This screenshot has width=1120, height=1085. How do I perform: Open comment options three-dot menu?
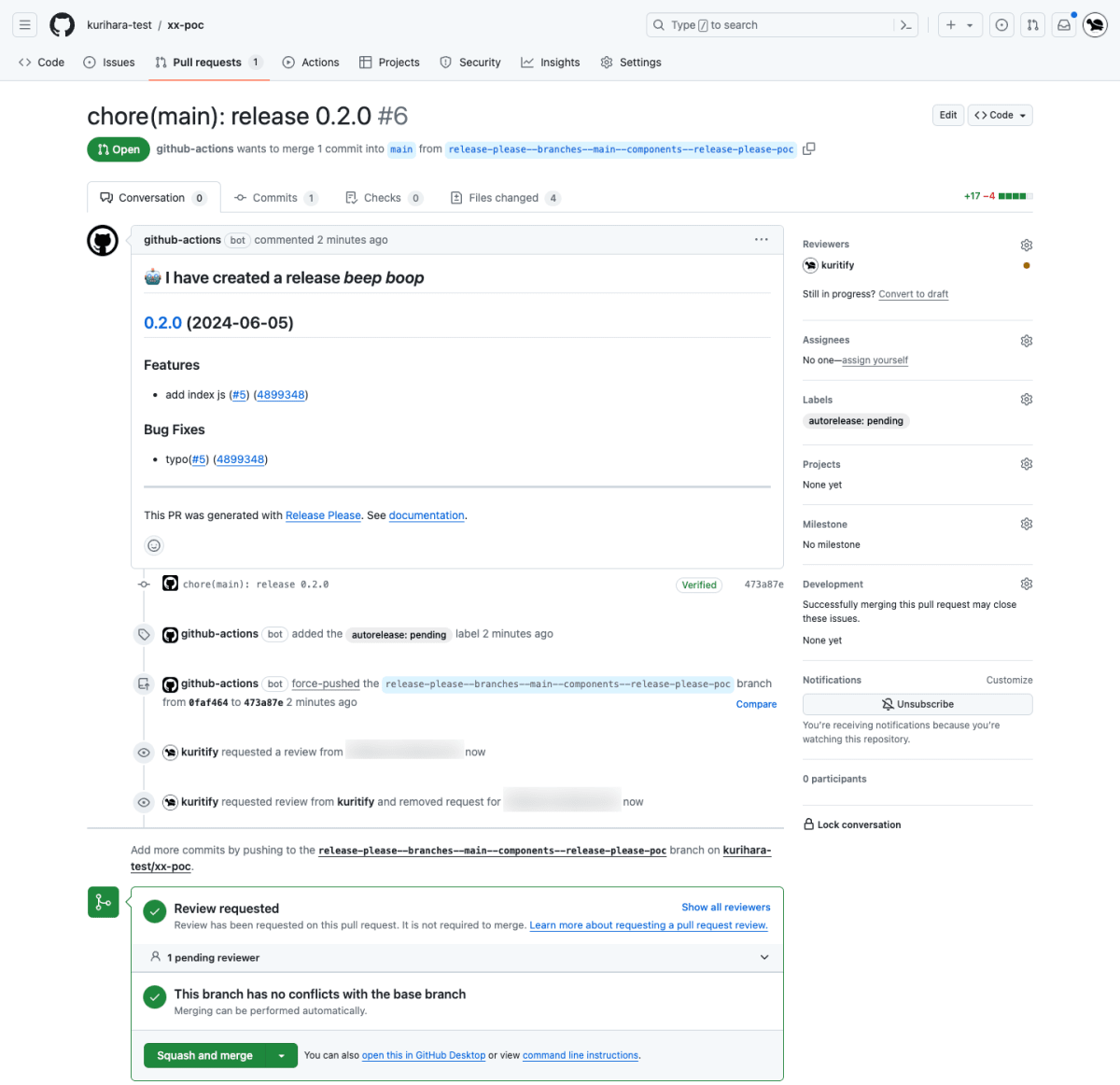point(762,240)
